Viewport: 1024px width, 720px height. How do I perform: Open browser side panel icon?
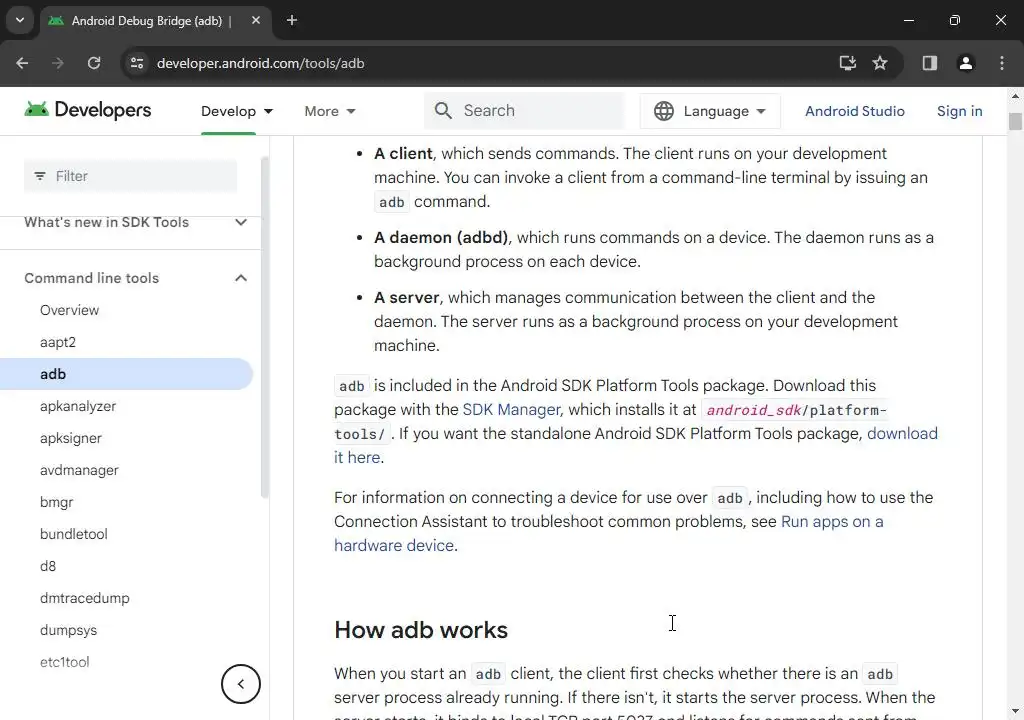(929, 63)
